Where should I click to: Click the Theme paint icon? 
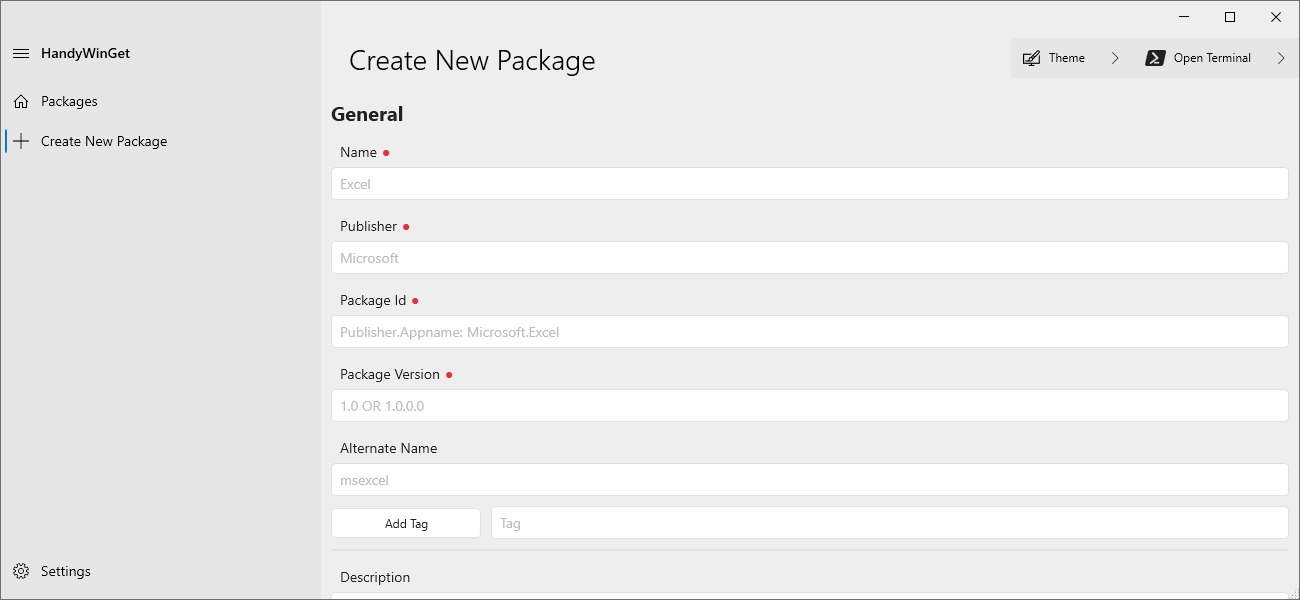(x=1031, y=58)
